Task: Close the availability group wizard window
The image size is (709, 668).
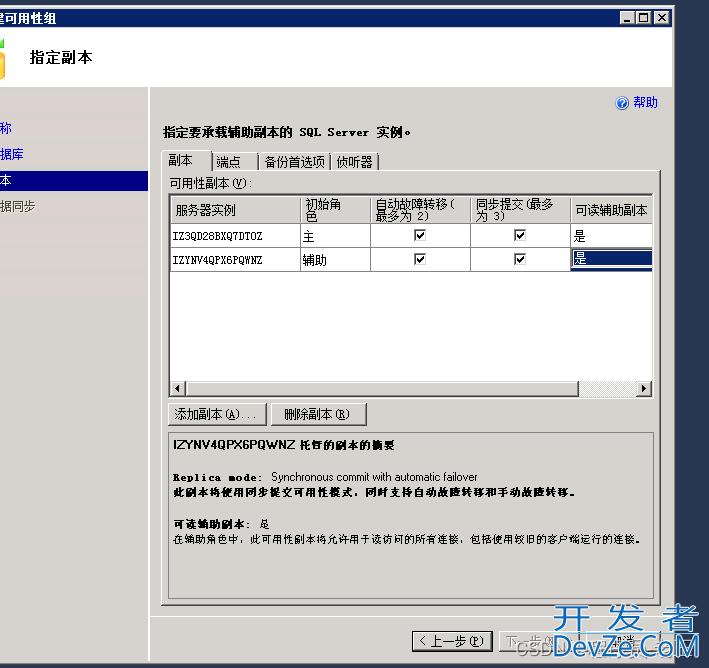Action: (x=662, y=18)
